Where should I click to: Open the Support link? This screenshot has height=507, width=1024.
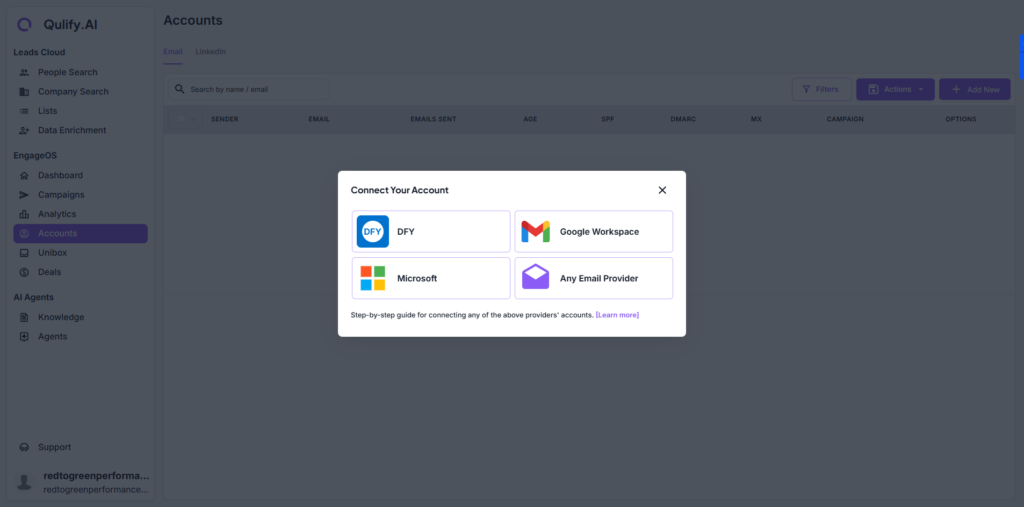tap(80, 448)
